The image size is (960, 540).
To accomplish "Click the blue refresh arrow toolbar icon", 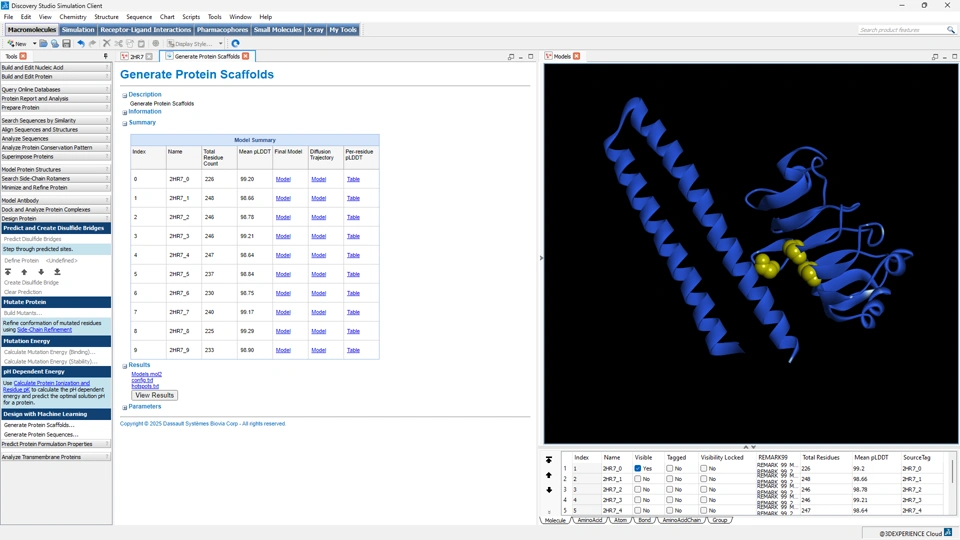I will (235, 43).
